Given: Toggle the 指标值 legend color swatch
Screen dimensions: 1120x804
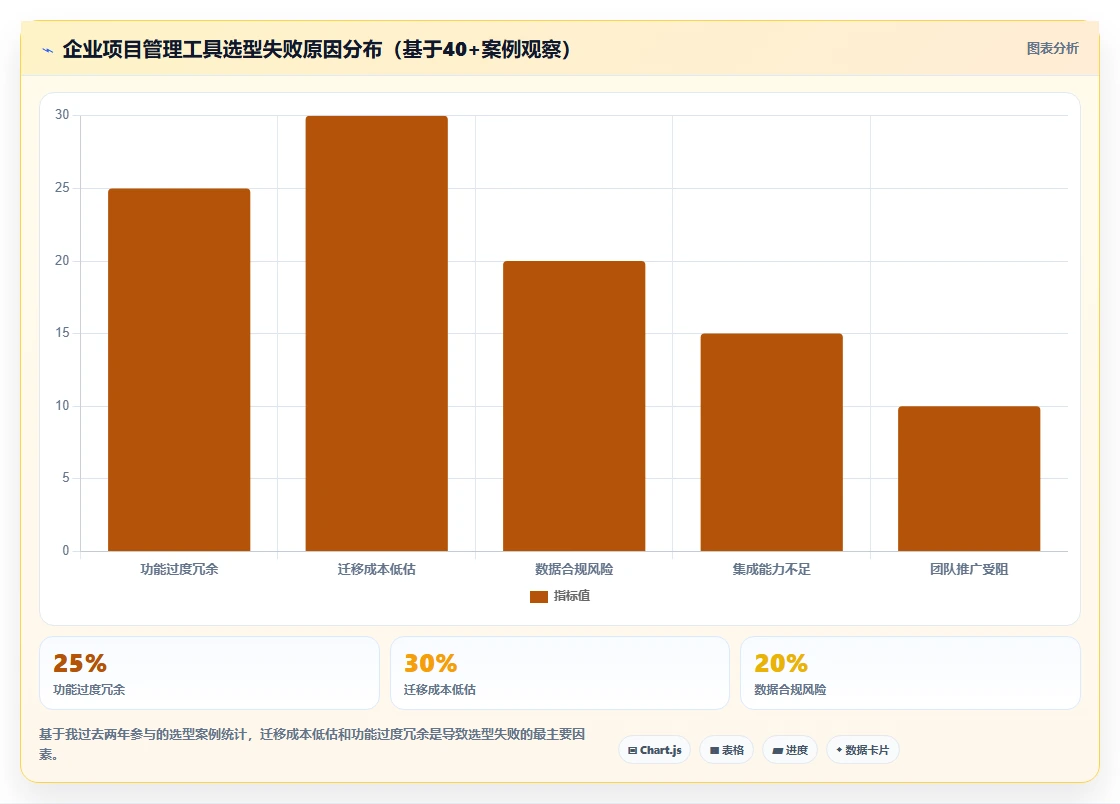Looking at the screenshot, I should tap(539, 596).
